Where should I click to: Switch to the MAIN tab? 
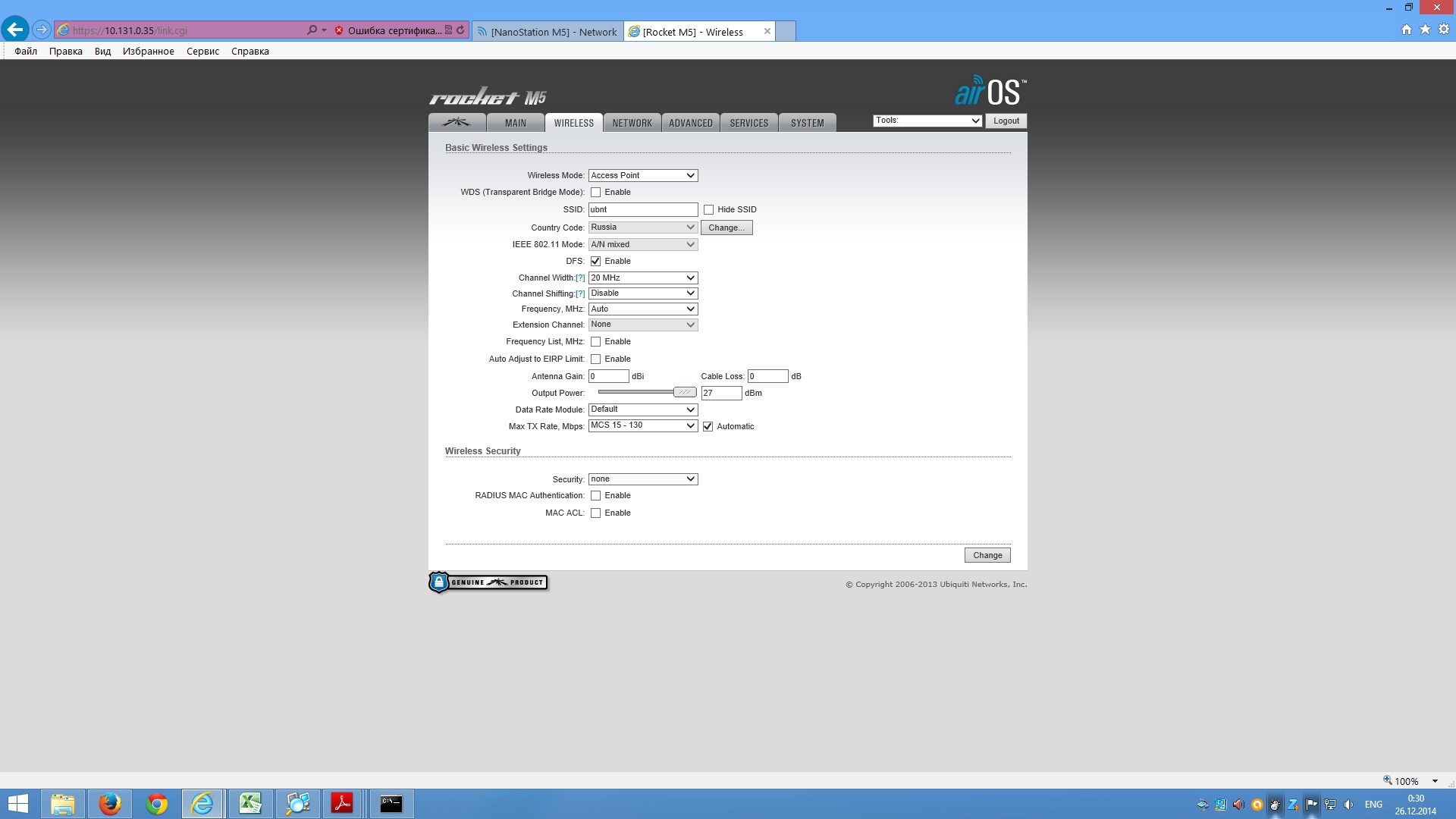tap(516, 123)
